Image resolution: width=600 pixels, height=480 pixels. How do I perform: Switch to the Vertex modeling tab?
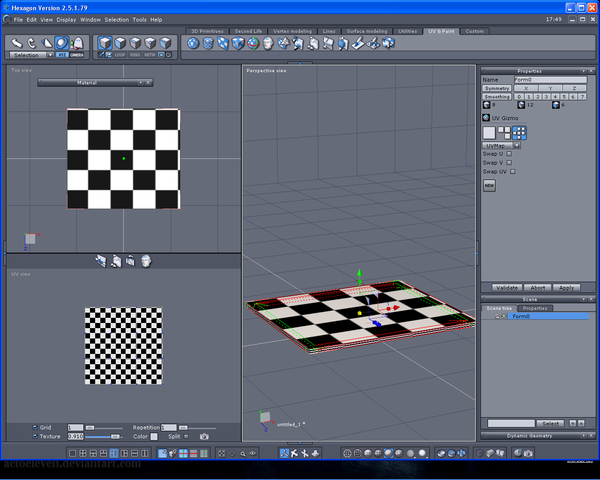pos(292,31)
